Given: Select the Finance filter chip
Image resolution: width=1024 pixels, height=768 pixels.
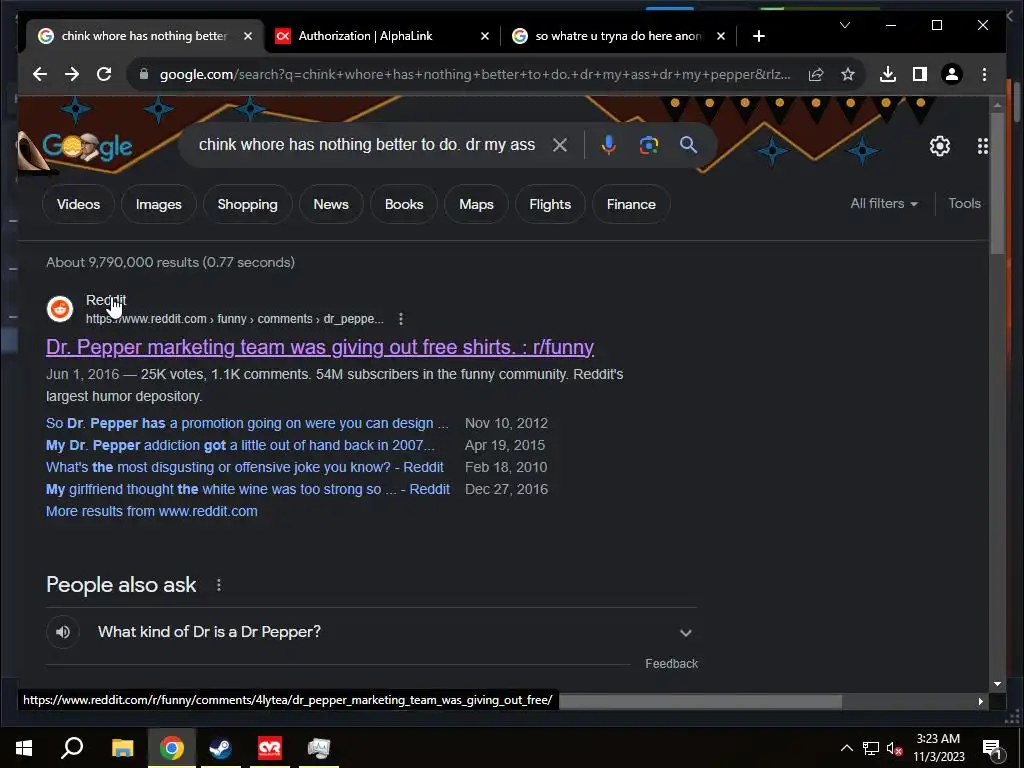Looking at the screenshot, I should 631,204.
